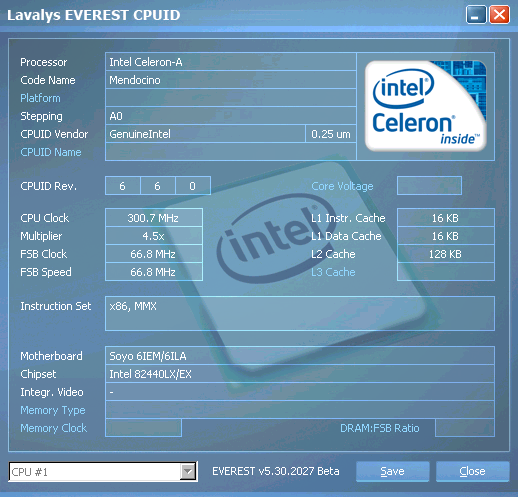The width and height of the screenshot is (518, 497).
Task: Click the dropdown arrow beside CPU #1
Action: (x=188, y=472)
